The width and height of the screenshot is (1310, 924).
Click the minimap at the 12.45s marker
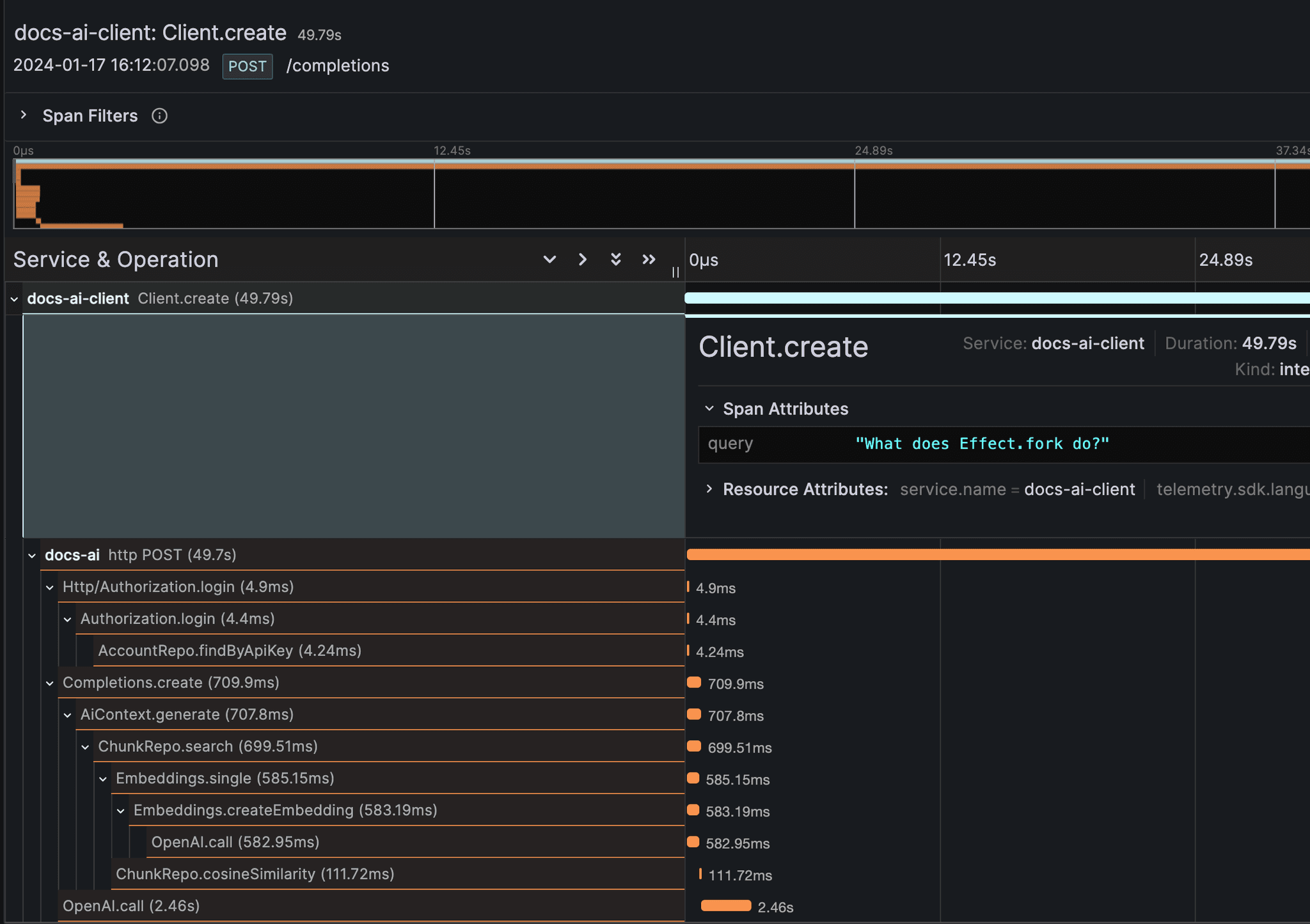coord(434,195)
